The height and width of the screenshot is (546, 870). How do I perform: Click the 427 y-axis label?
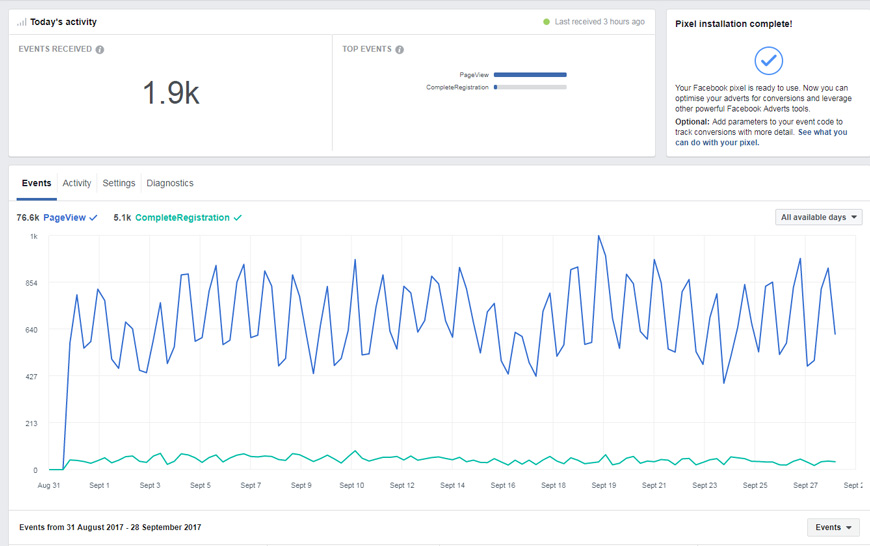(x=32, y=376)
